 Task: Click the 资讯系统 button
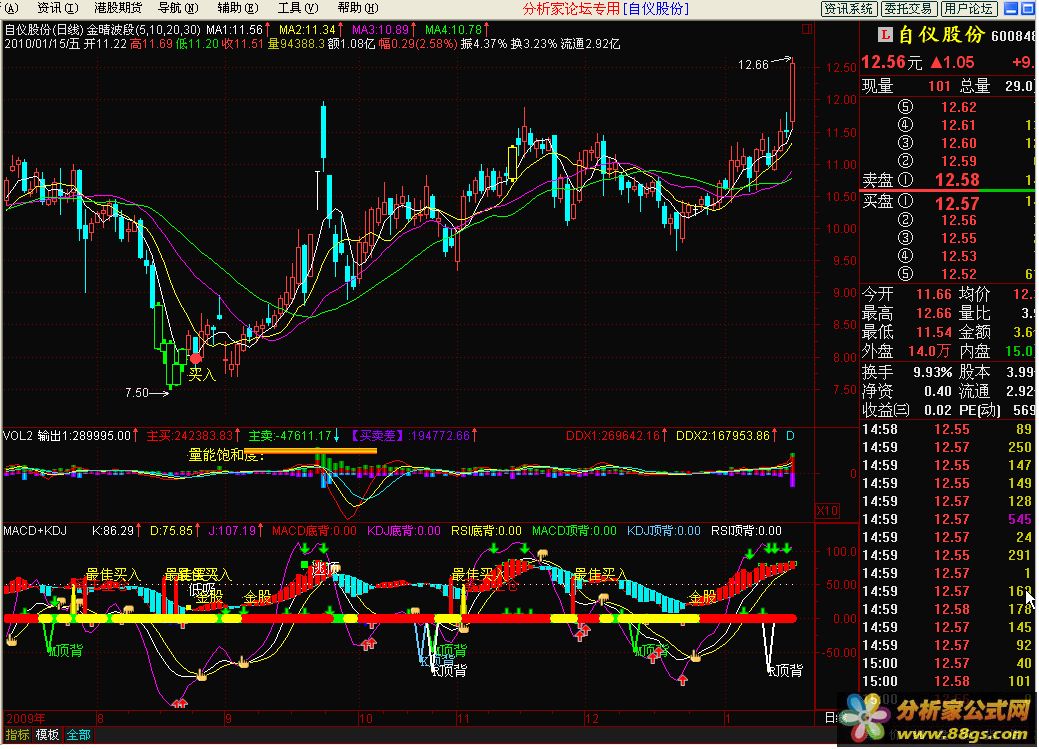pyautogui.click(x=849, y=9)
